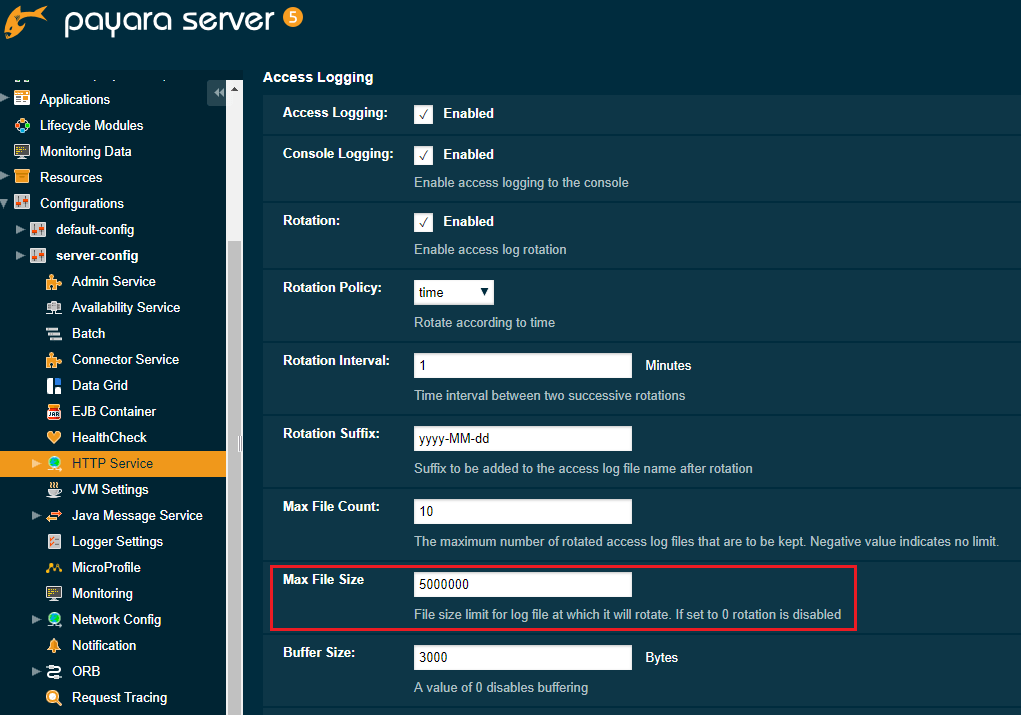Open the EJB Container settings
The width and height of the screenshot is (1021, 715).
[113, 411]
